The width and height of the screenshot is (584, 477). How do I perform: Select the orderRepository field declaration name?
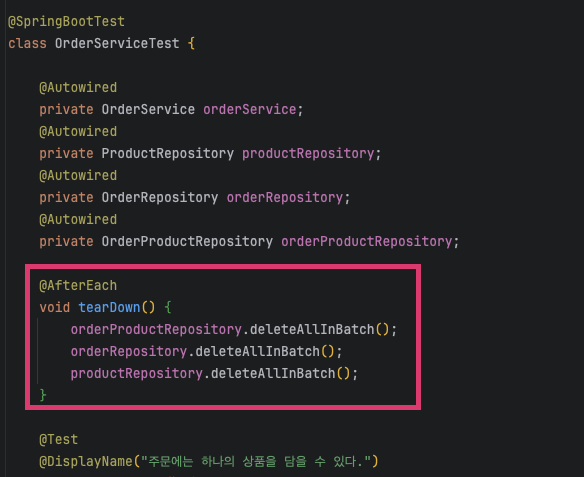point(285,197)
